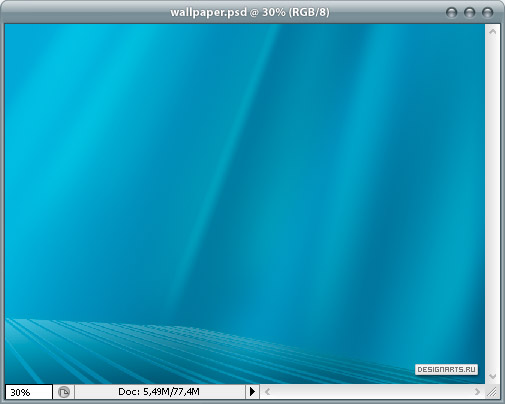Click the round status bar icon beside zoom field
Image resolution: width=505 pixels, height=404 pixels.
64,392
